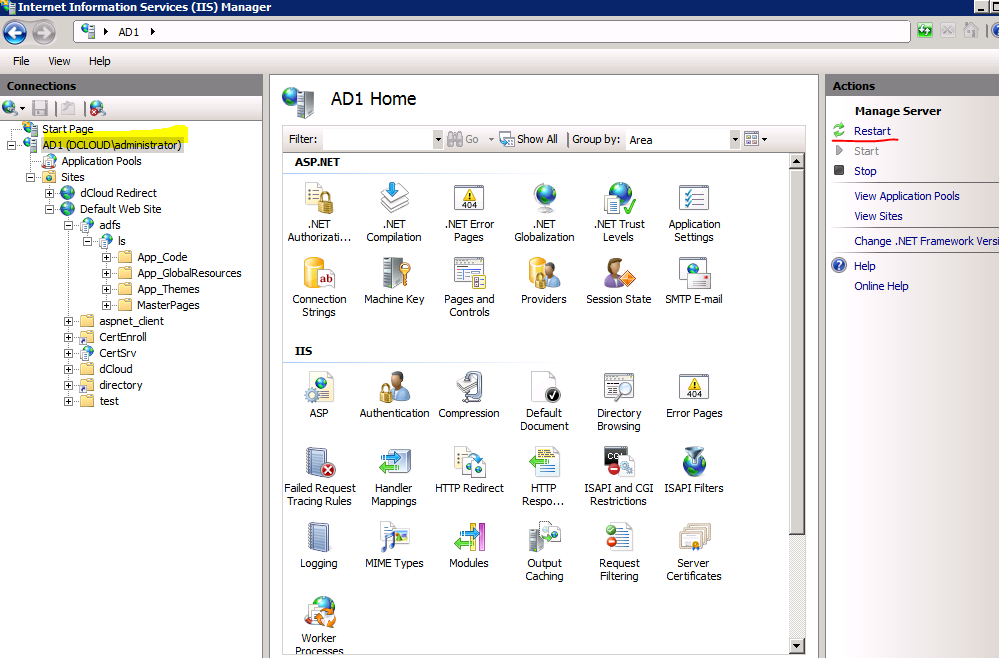Click Show All button
The image size is (999, 658).
tap(529, 139)
